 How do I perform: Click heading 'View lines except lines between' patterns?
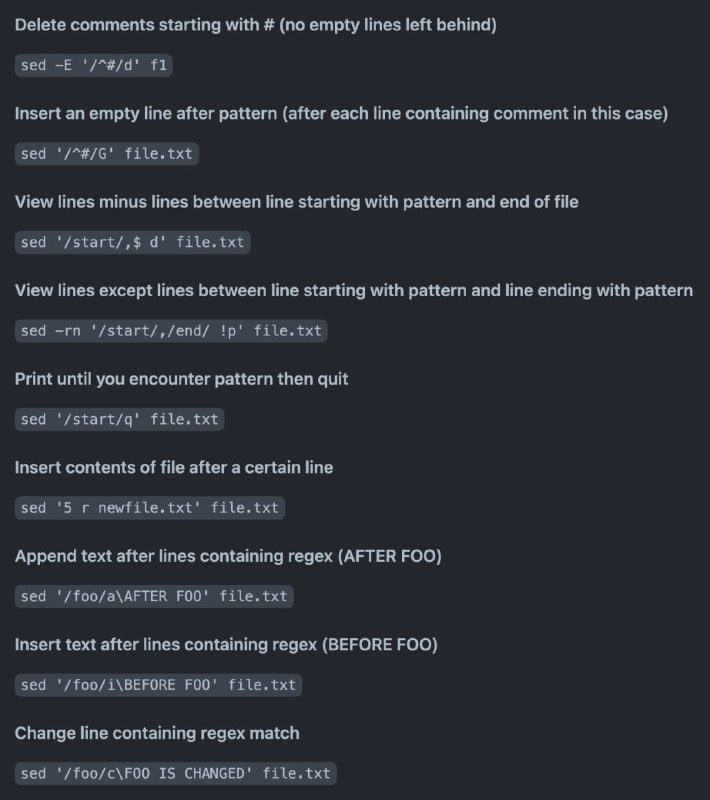pyautogui.click(x=353, y=290)
